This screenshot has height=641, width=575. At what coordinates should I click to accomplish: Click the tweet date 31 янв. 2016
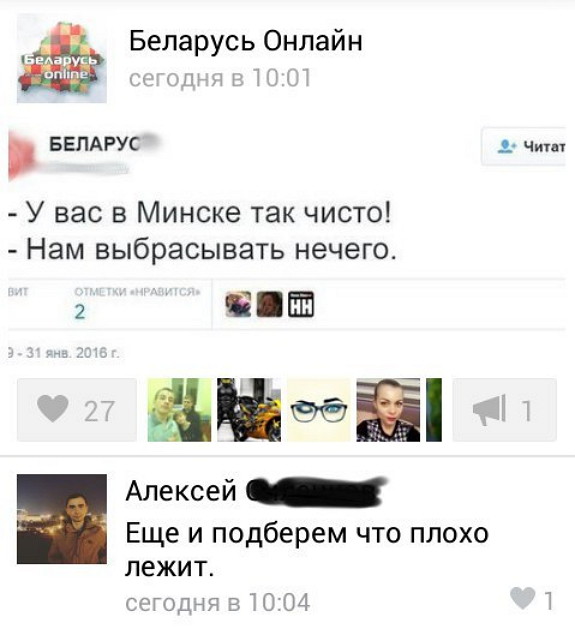pyautogui.click(x=72, y=352)
